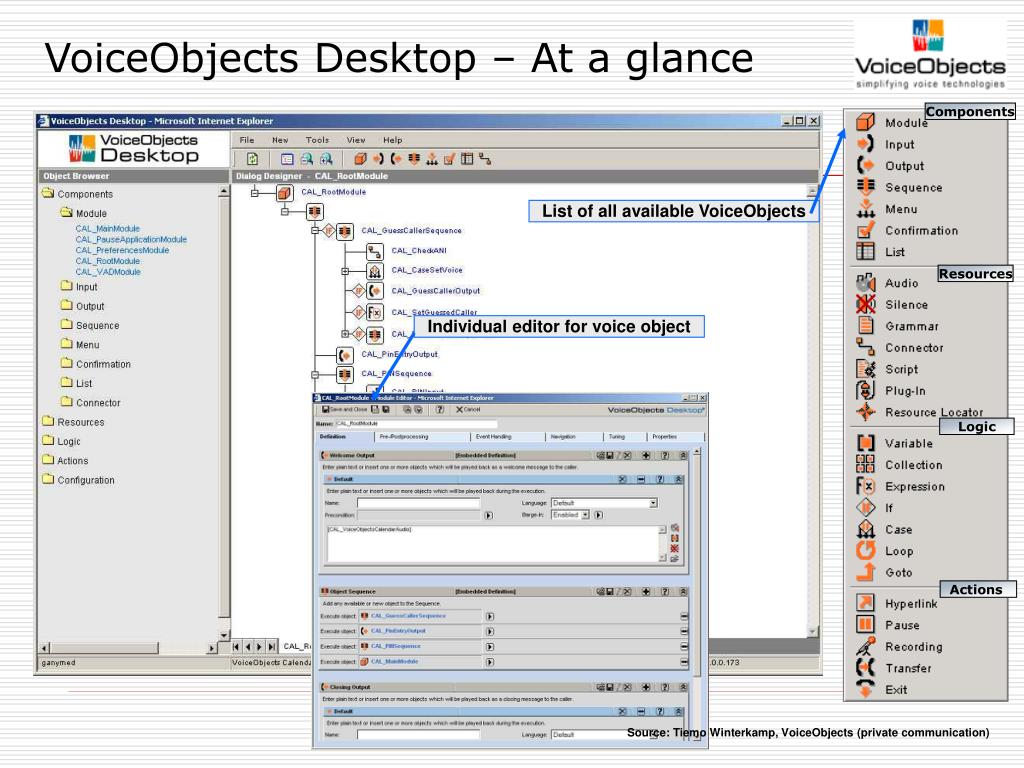
Task: Select the Resources folder in Object Browser
Action: 80,423
